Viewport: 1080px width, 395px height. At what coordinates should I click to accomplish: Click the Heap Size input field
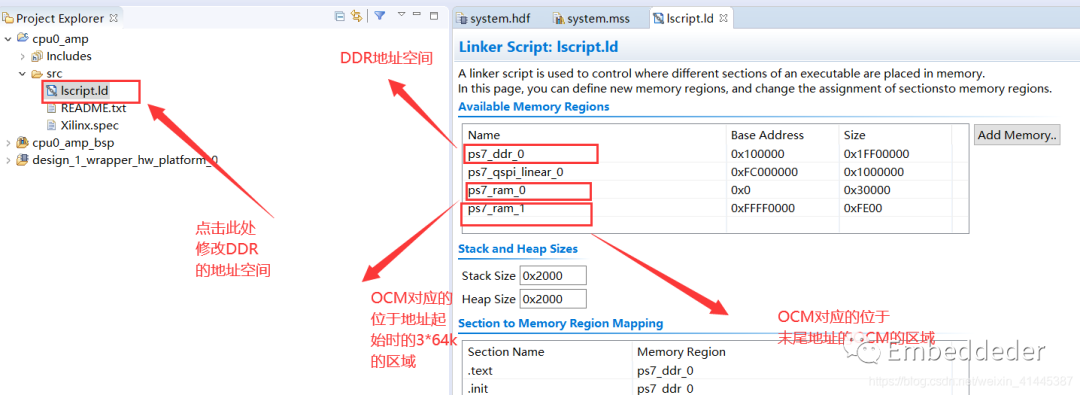coord(553,299)
